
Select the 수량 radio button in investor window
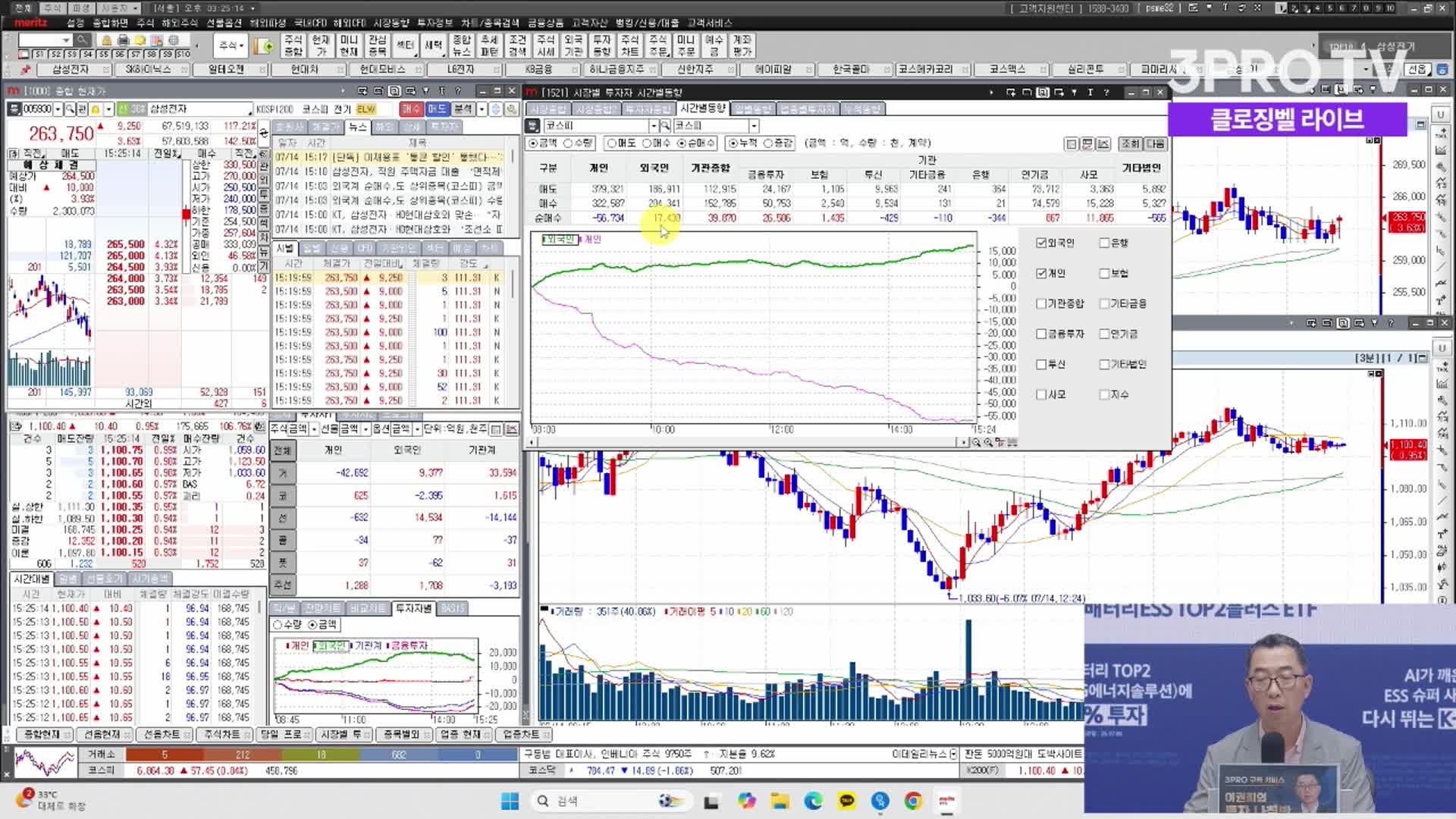click(x=567, y=143)
